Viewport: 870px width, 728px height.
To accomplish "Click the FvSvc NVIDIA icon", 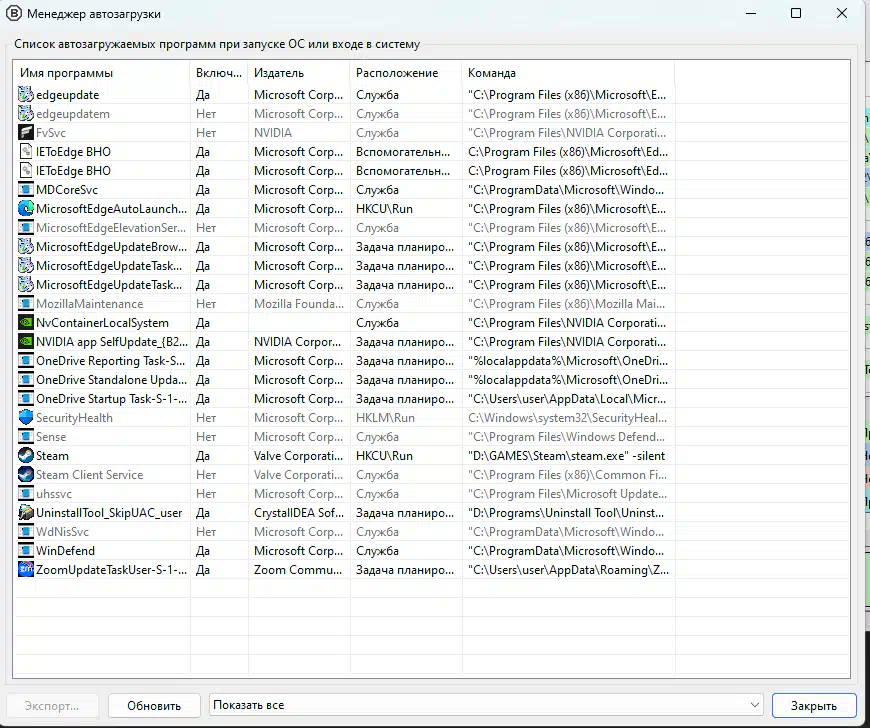I will [x=26, y=133].
